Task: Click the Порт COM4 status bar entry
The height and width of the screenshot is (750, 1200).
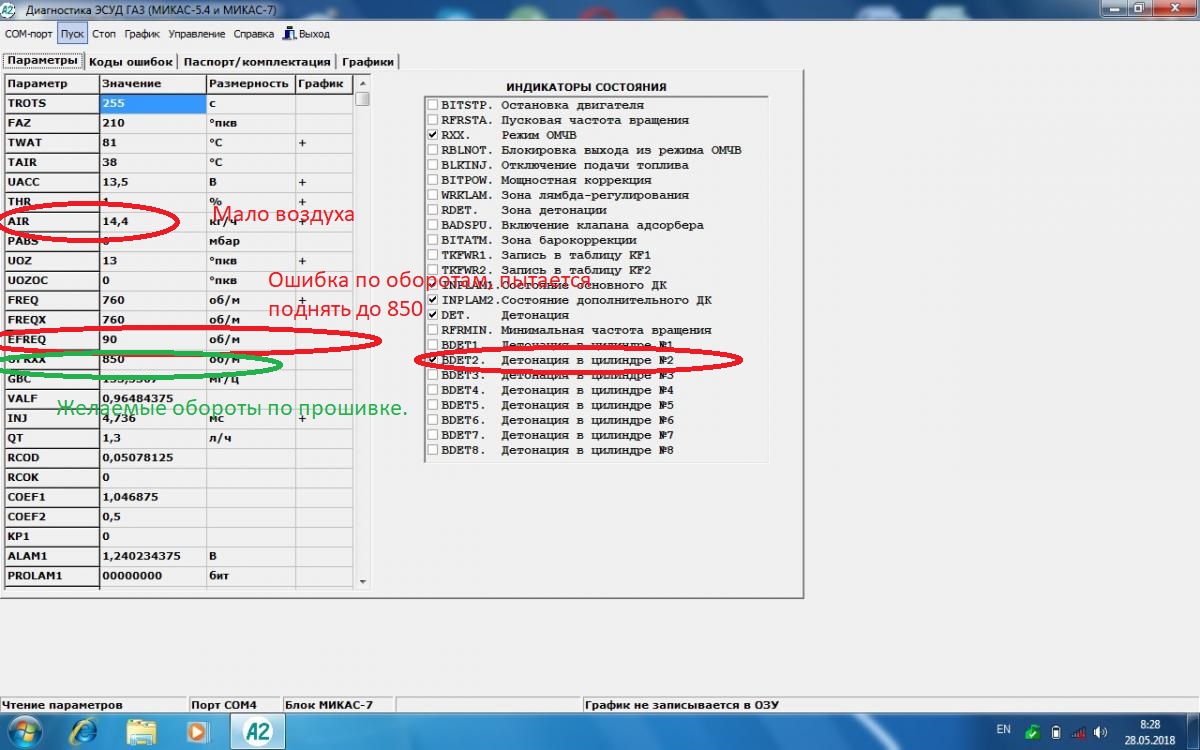Action: (235, 705)
